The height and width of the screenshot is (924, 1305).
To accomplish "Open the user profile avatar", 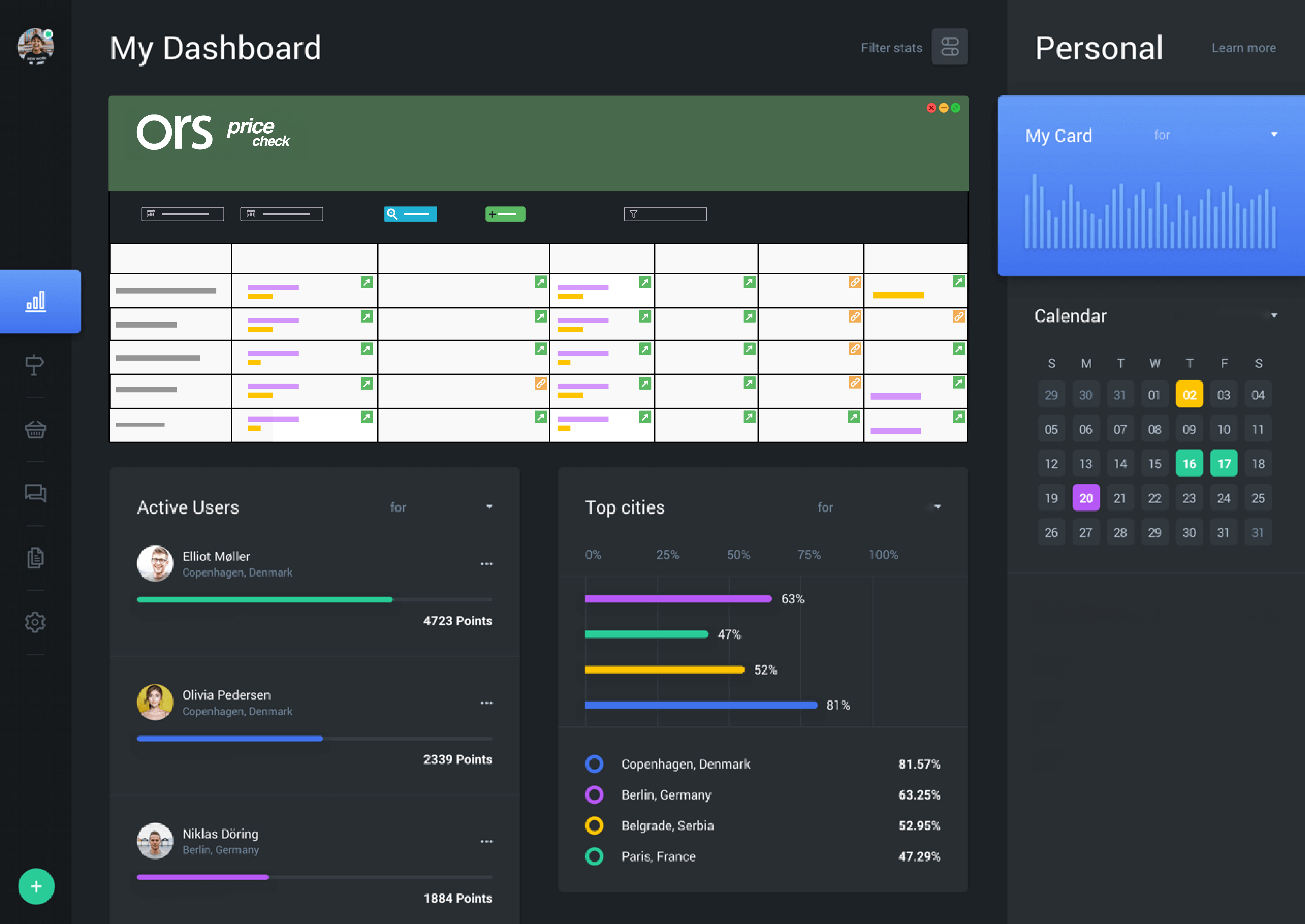I will tap(35, 47).
